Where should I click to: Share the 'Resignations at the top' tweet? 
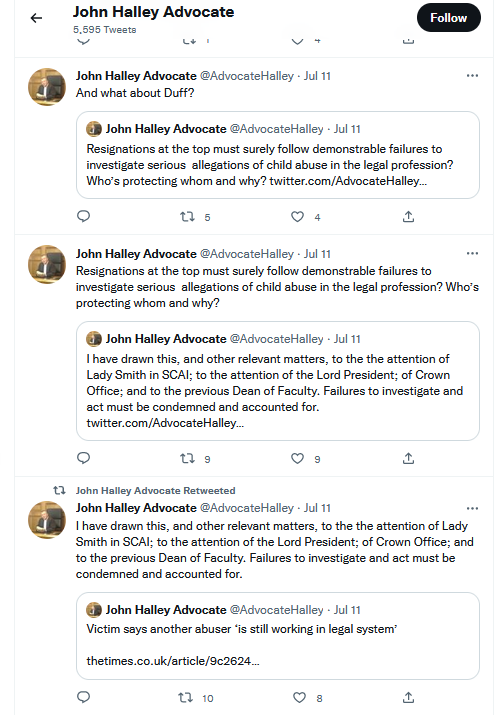point(408,458)
